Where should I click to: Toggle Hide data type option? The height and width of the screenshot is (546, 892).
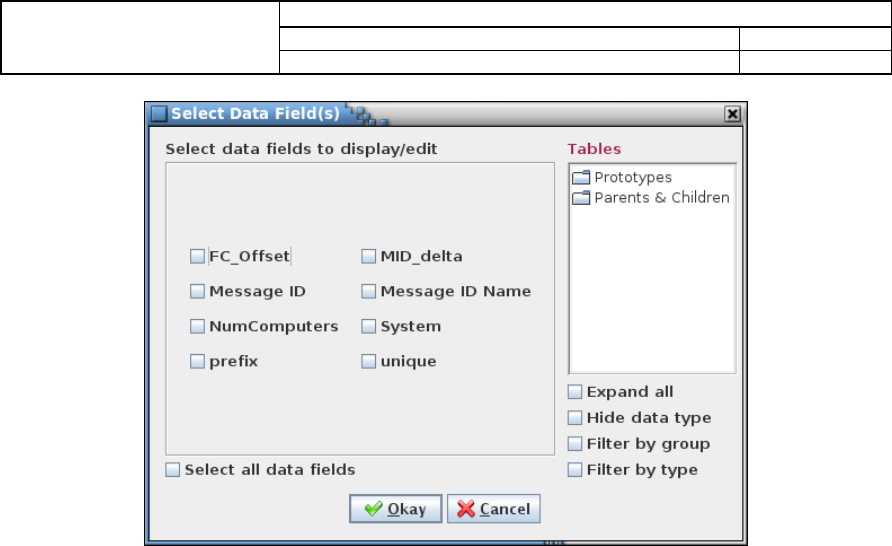click(x=575, y=418)
